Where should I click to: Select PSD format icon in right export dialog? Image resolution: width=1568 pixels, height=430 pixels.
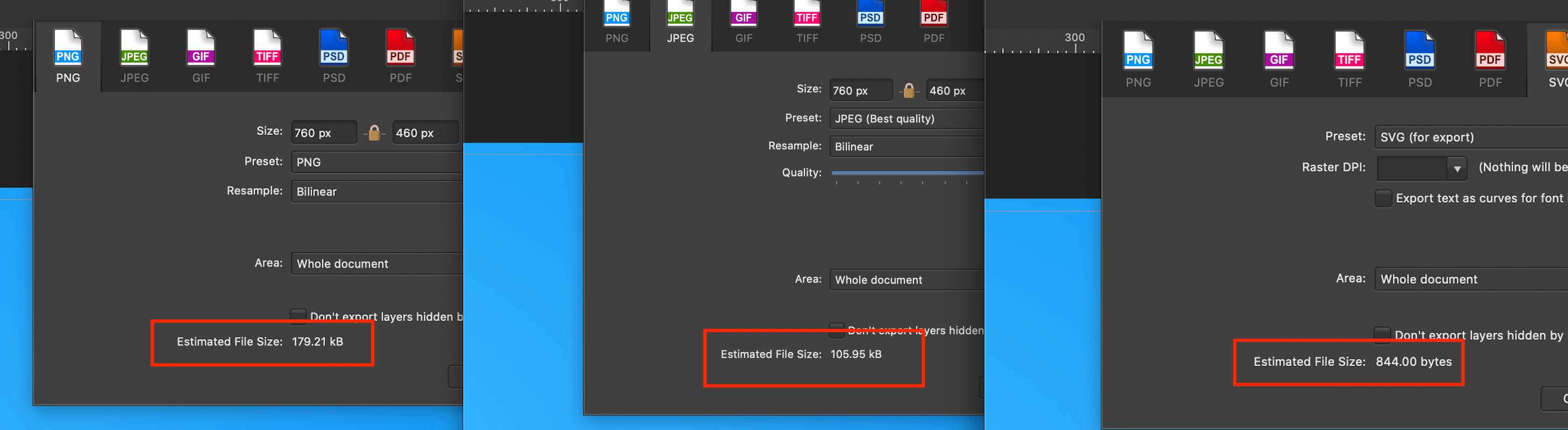click(1420, 51)
